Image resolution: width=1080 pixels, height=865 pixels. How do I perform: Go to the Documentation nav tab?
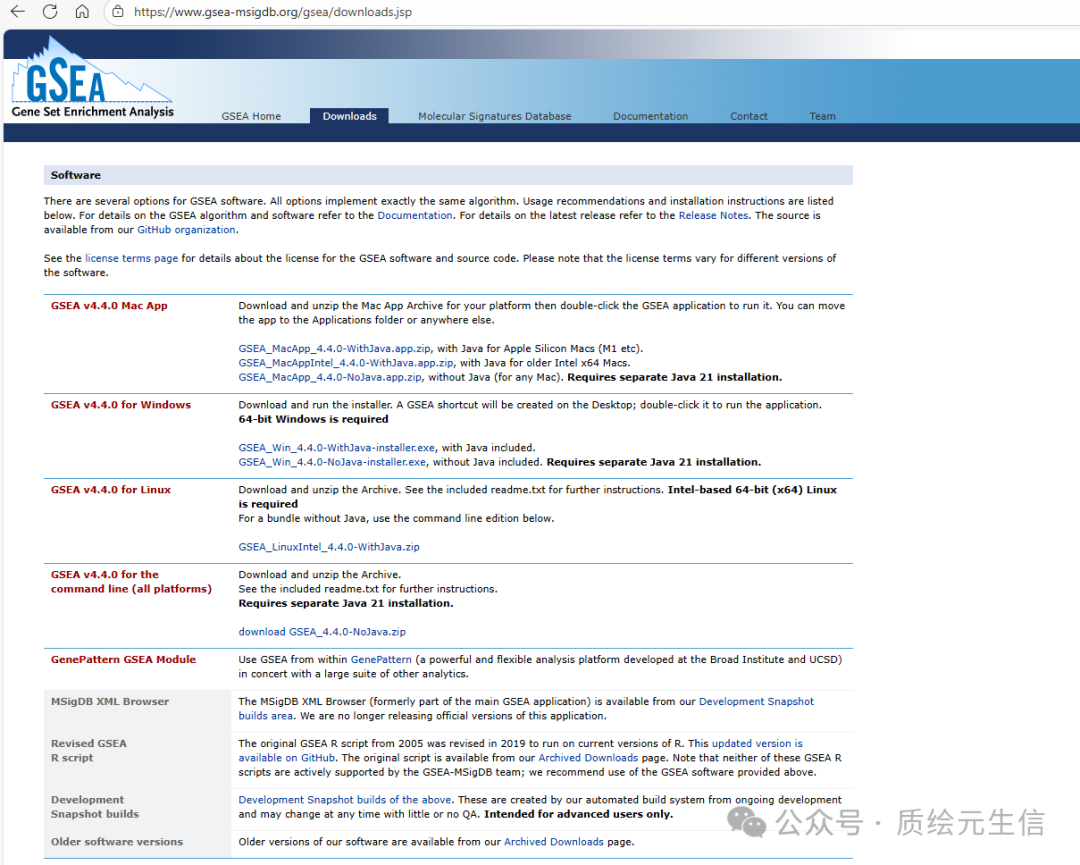(650, 116)
